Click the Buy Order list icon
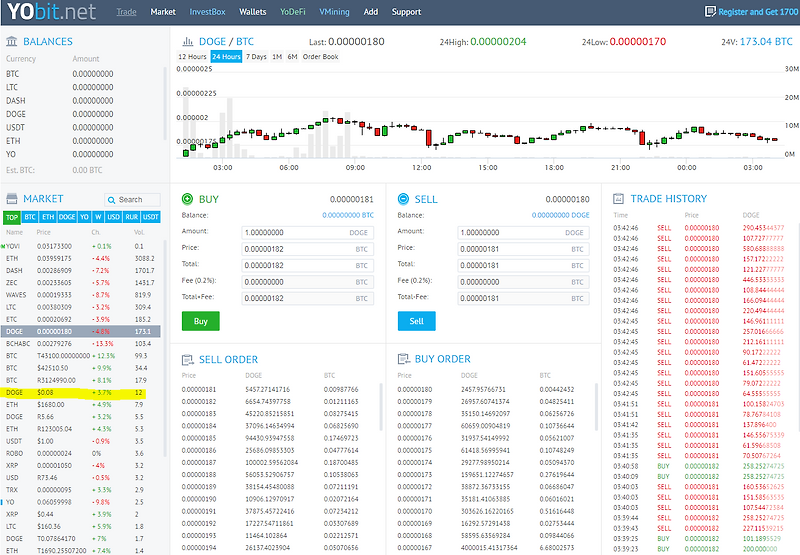 coord(404,359)
